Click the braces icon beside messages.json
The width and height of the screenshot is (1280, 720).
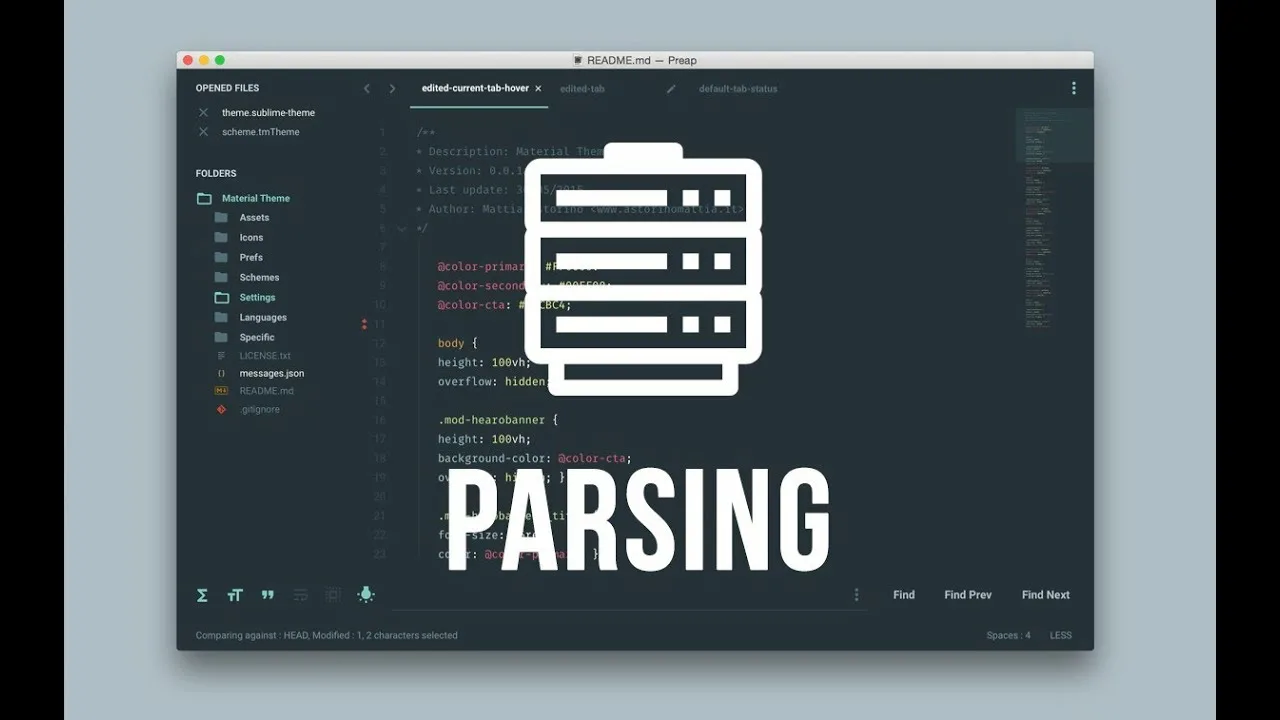pyautogui.click(x=221, y=373)
